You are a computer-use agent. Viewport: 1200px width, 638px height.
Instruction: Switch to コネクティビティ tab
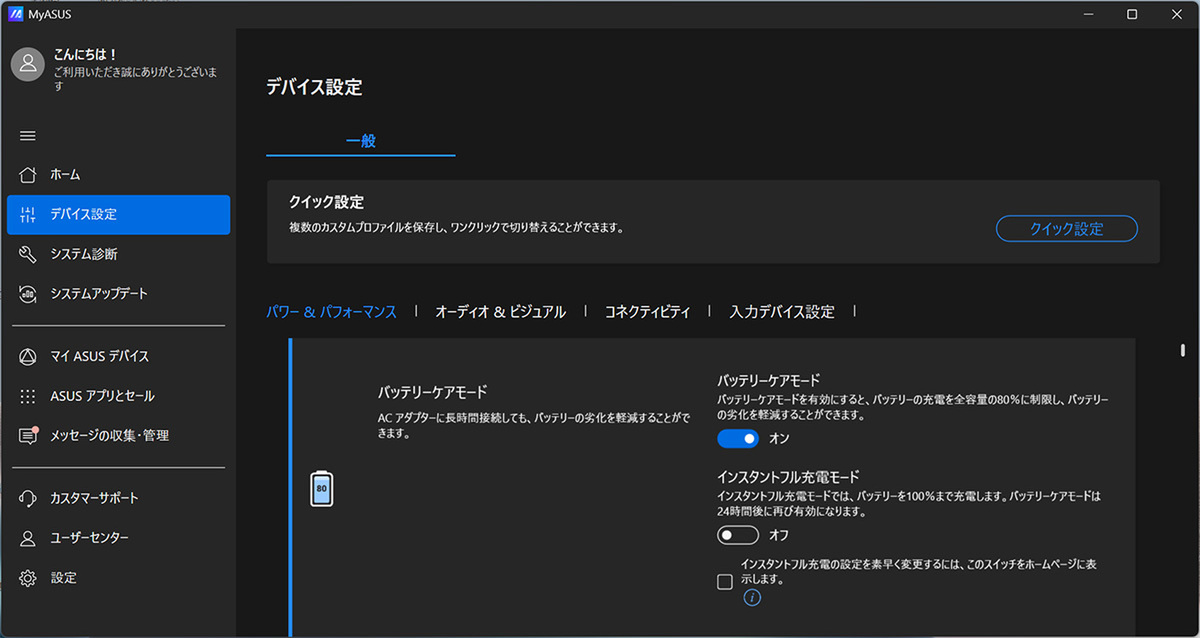pyautogui.click(x=648, y=312)
